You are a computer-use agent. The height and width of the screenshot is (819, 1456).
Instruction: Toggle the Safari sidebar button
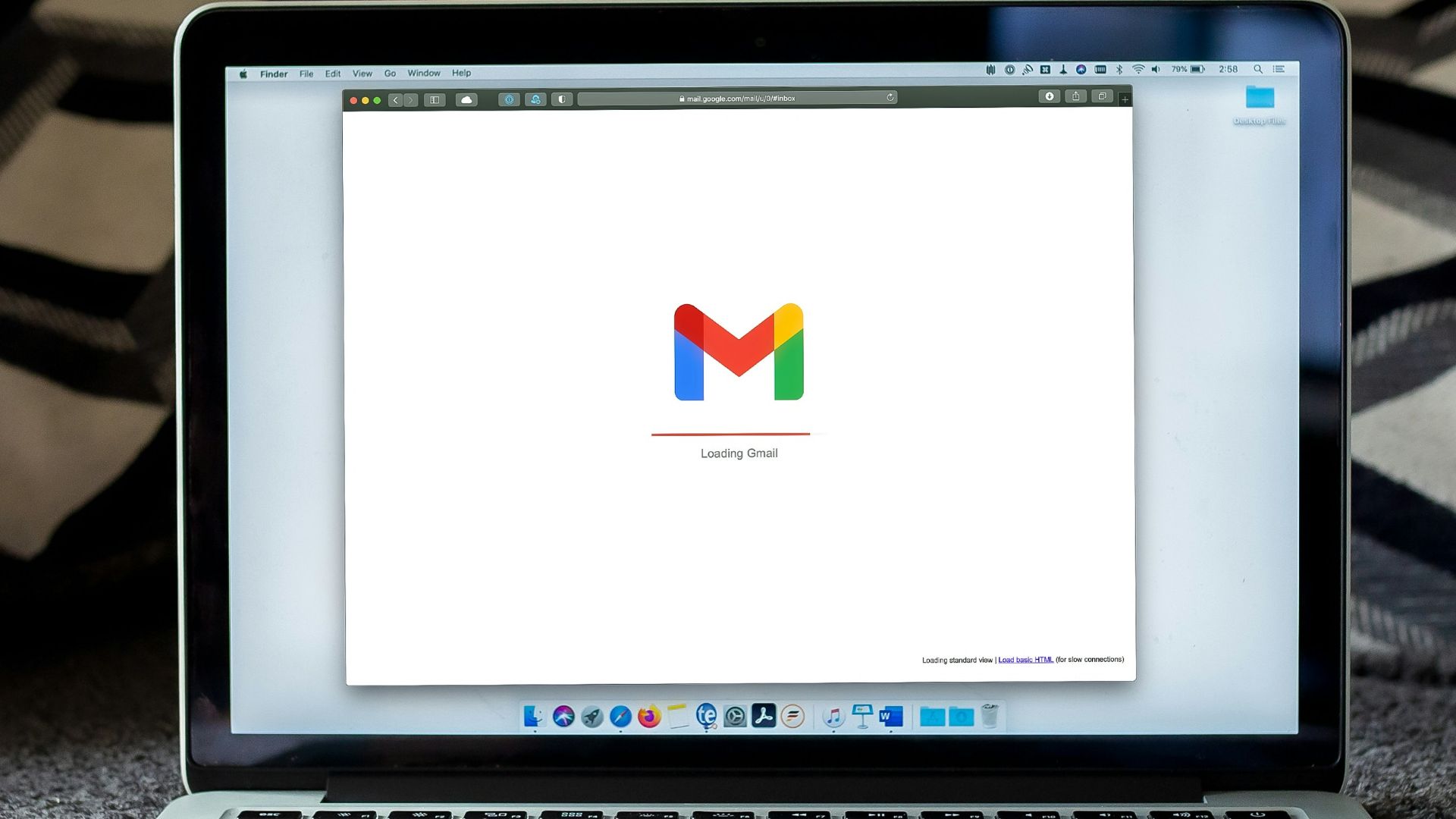[435, 100]
